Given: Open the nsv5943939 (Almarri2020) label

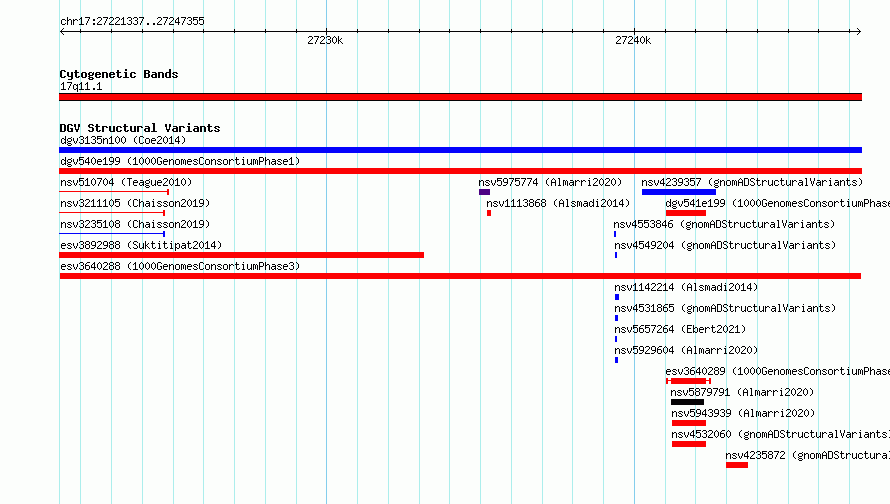Looking at the screenshot, I should click(x=743, y=413).
